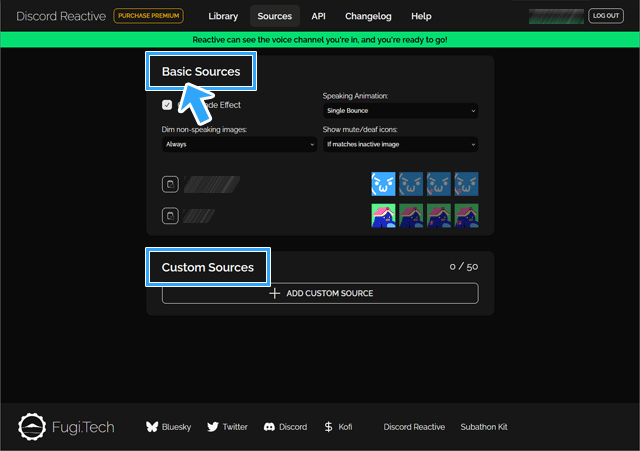Click the copy icon for the second source
The image size is (640, 451).
click(x=170, y=216)
